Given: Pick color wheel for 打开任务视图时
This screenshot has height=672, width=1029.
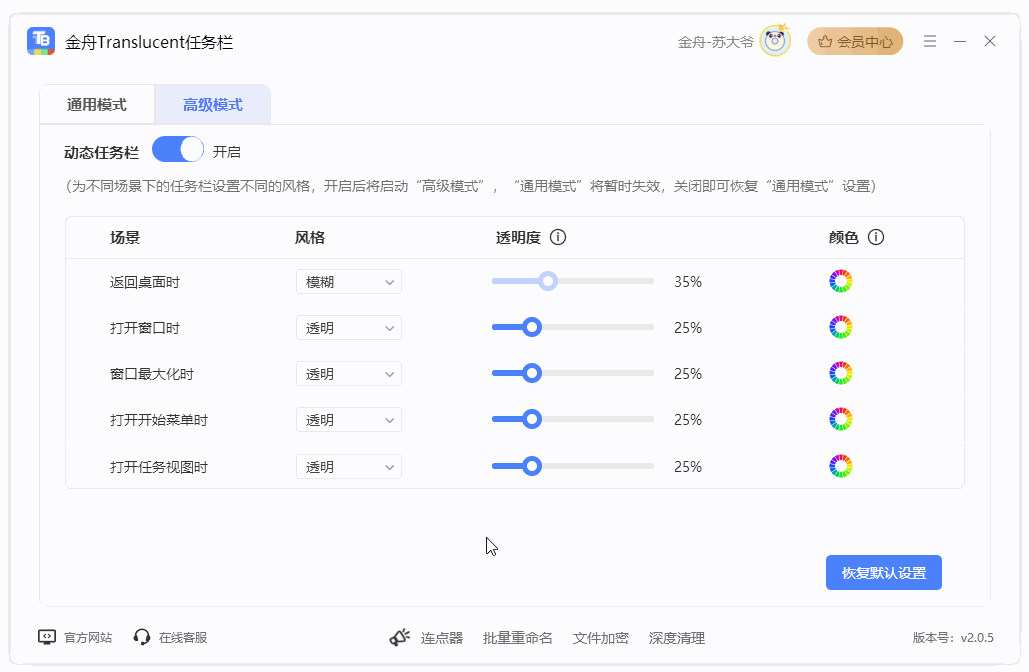Looking at the screenshot, I should 841,466.
